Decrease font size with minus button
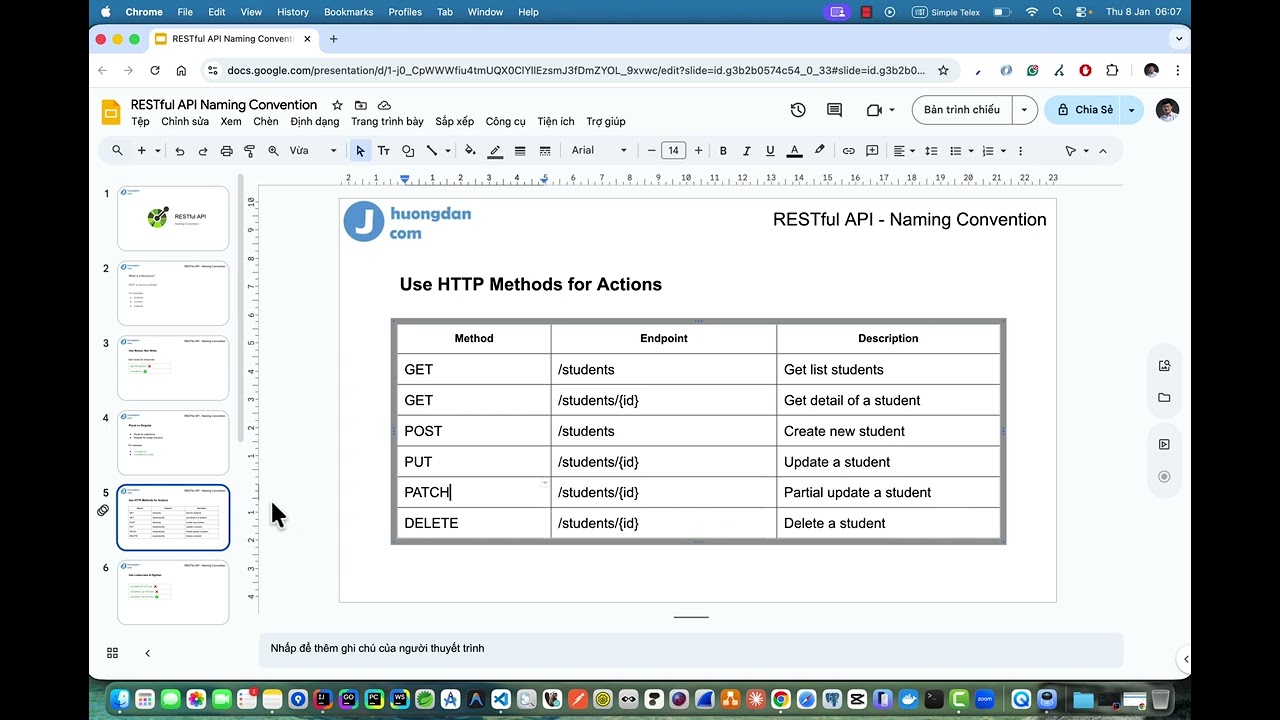Screen dimensions: 1280x720 652,151
